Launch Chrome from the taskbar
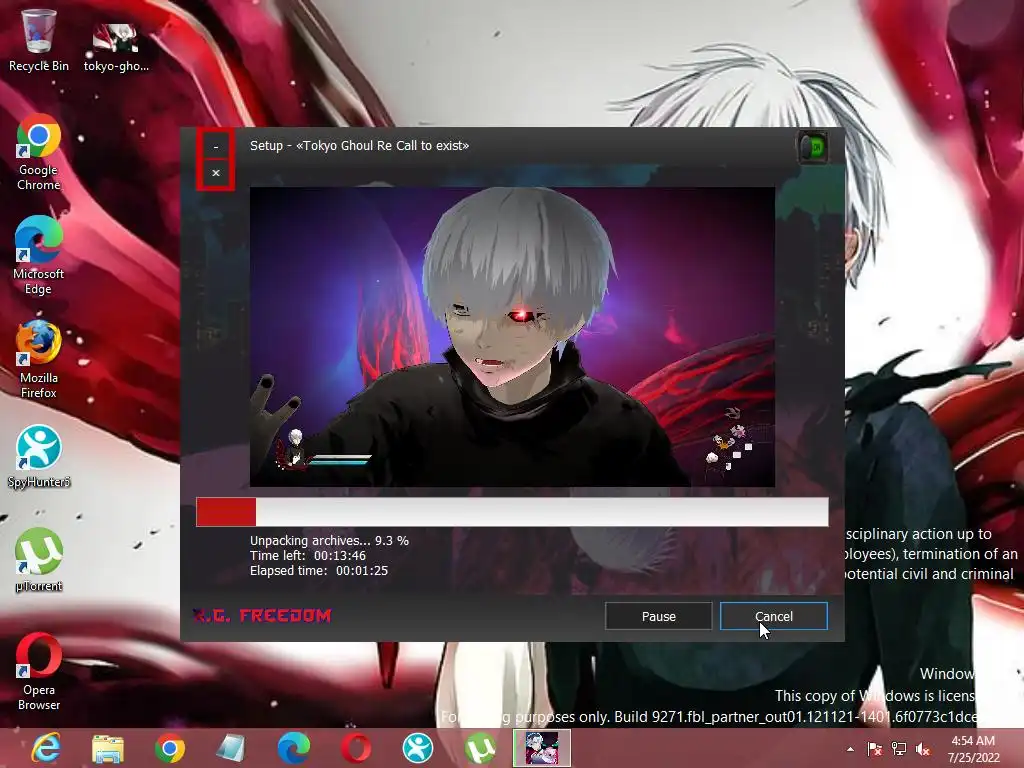Screen dimensions: 1024x768 click(x=170, y=748)
